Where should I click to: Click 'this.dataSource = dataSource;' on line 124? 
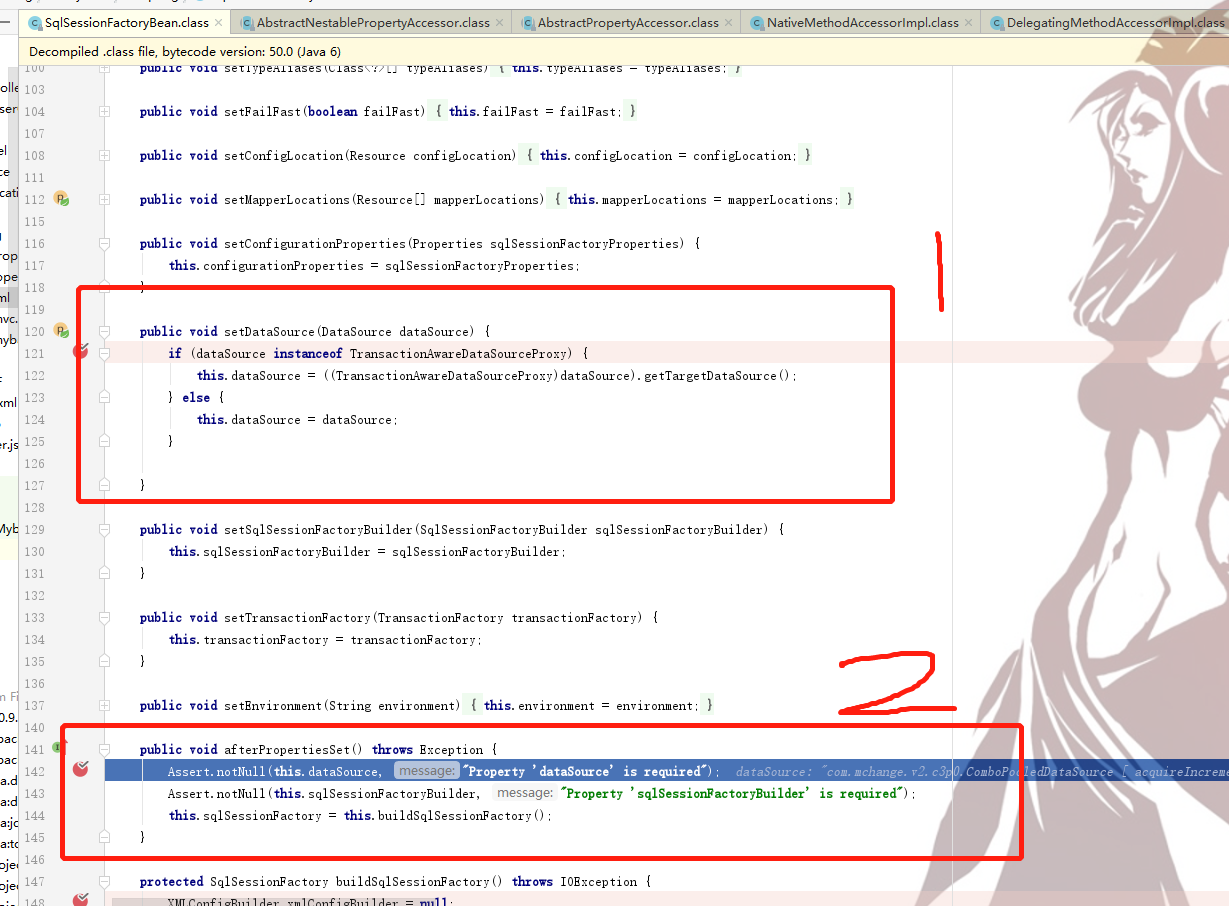click(x=297, y=419)
